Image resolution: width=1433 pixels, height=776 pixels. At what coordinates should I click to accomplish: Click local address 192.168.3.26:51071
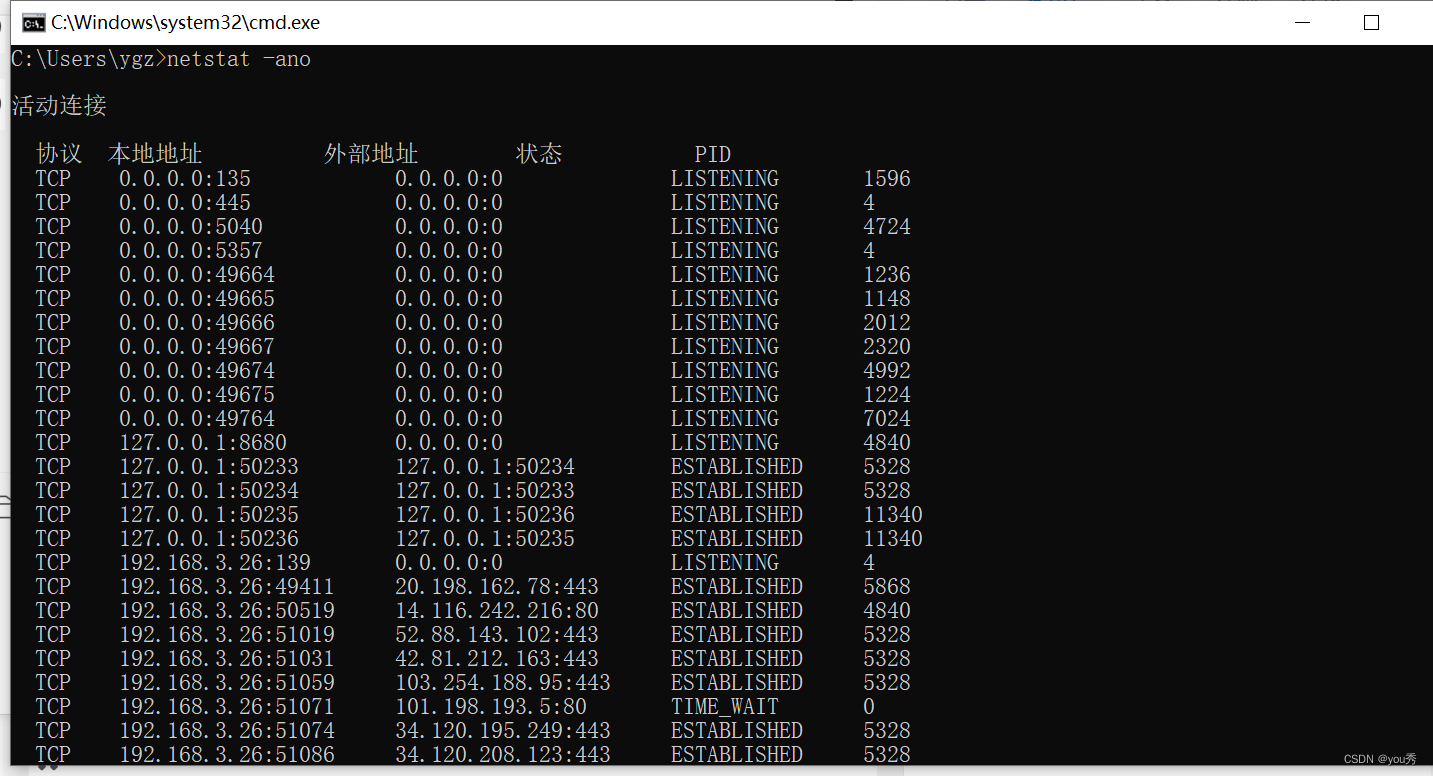coord(227,707)
